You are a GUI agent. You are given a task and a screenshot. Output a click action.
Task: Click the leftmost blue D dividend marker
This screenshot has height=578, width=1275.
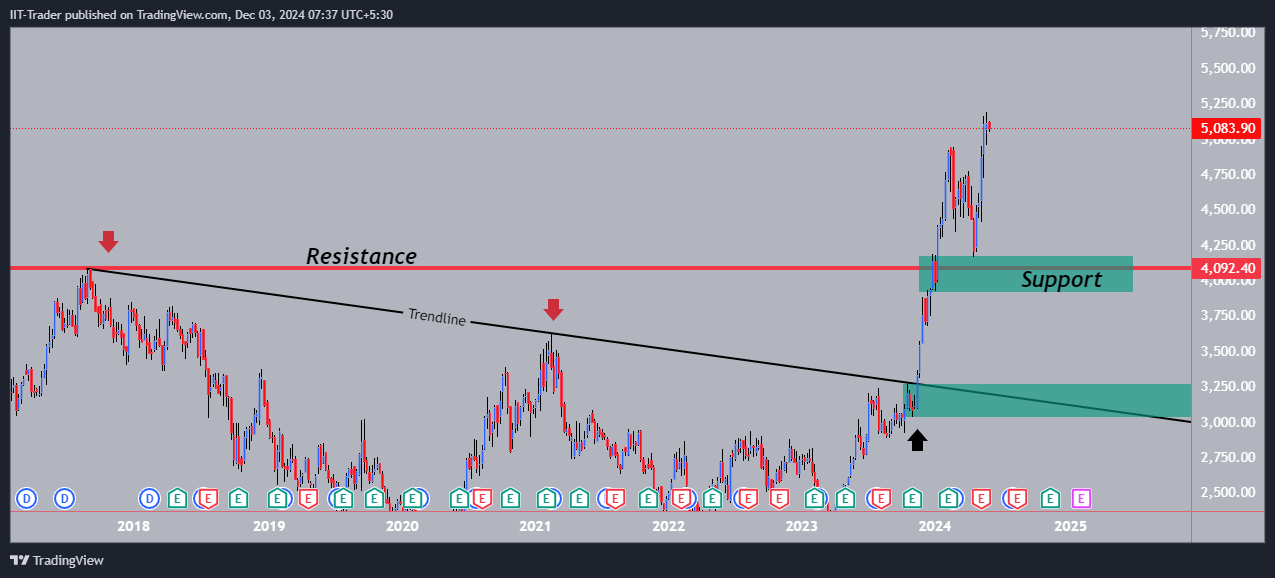click(x=27, y=497)
